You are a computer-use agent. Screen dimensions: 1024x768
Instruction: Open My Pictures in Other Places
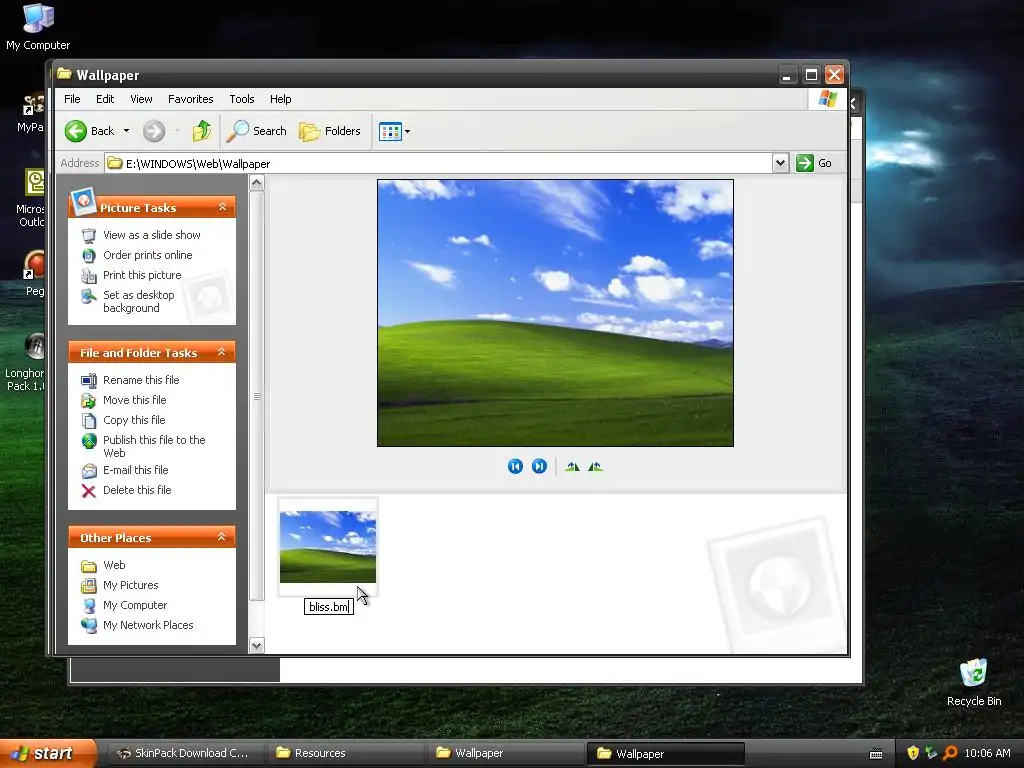click(x=131, y=586)
